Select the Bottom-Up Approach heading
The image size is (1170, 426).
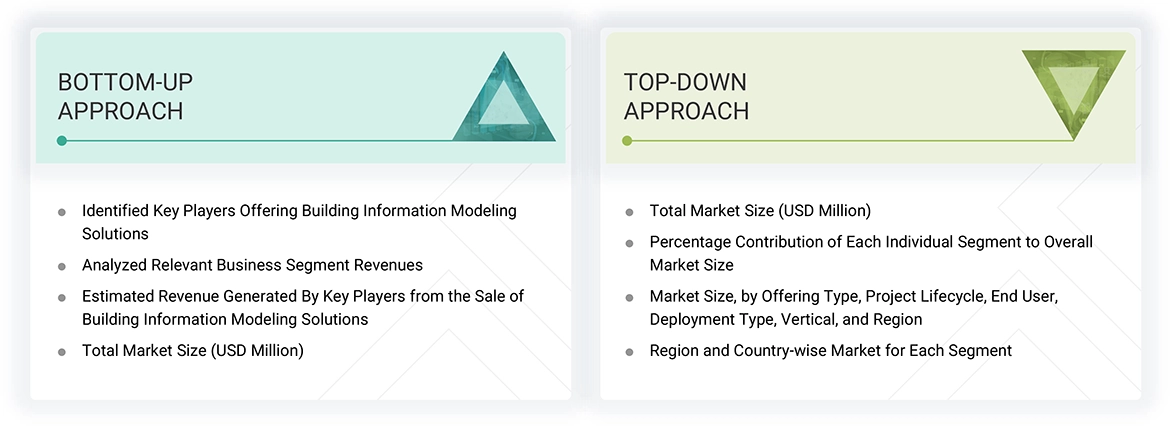(121, 96)
